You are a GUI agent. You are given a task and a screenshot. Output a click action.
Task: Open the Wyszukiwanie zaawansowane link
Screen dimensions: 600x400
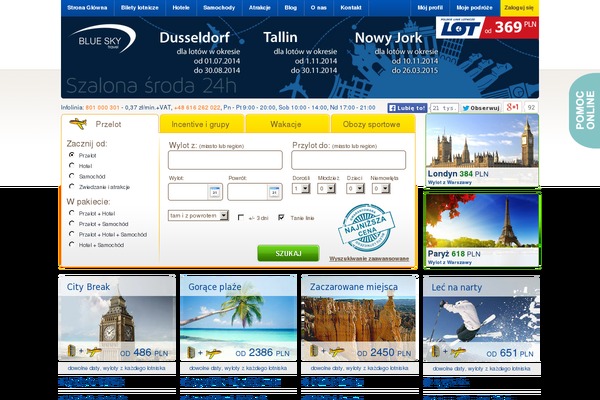[369, 259]
